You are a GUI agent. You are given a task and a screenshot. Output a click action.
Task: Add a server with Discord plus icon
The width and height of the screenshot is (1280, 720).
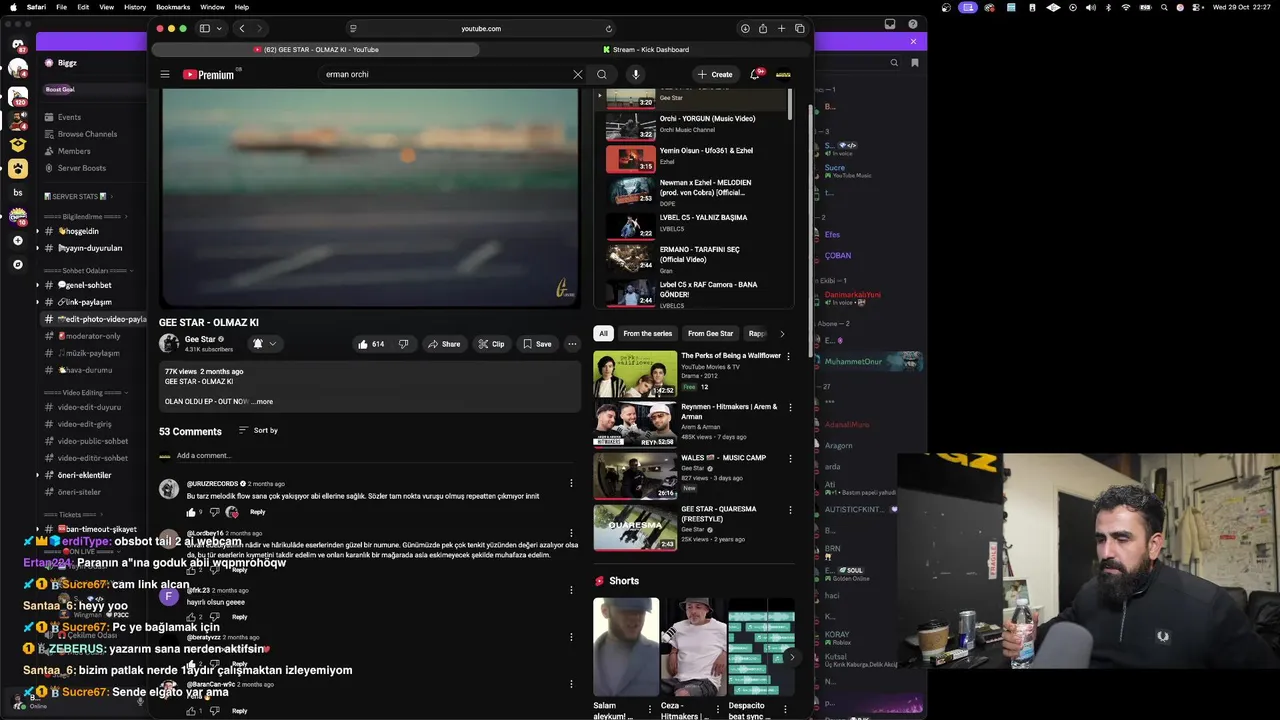(18, 241)
